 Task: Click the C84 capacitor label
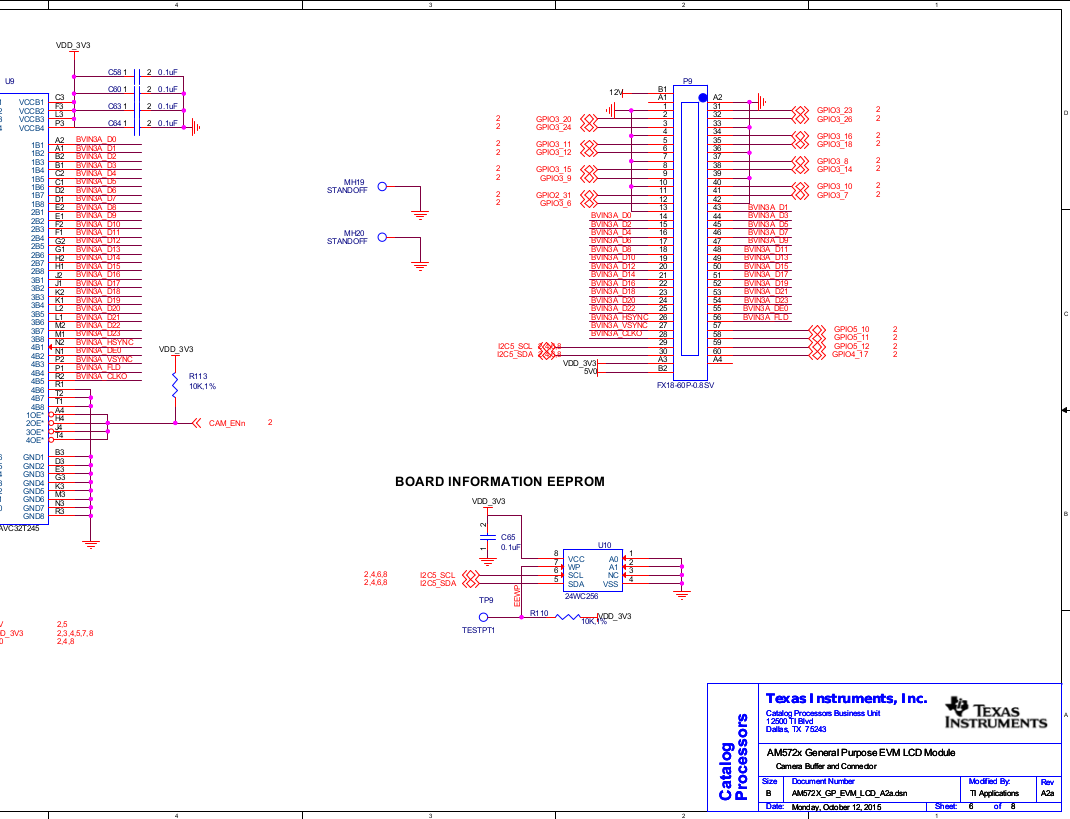(x=114, y=123)
